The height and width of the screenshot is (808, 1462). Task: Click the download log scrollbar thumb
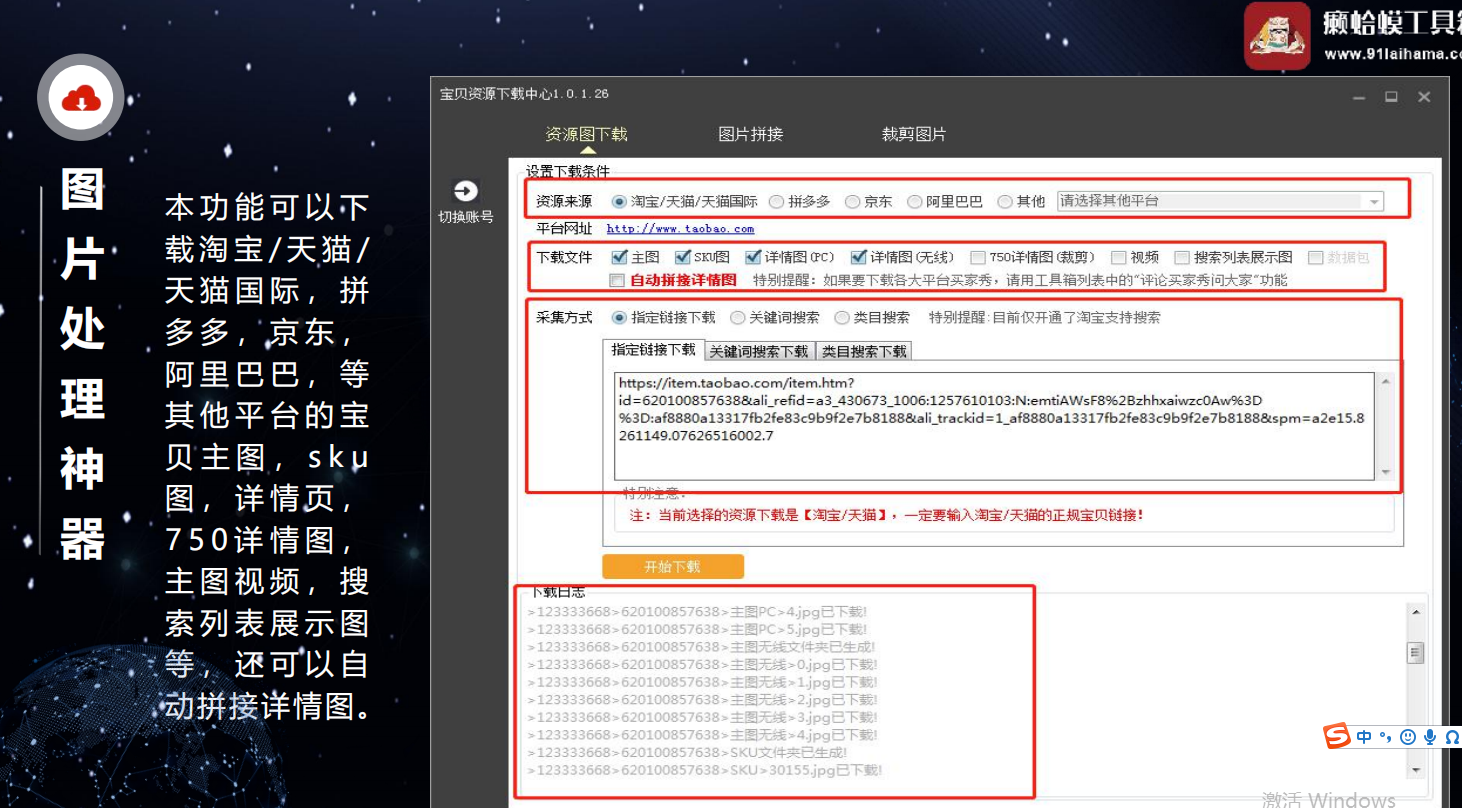(x=1415, y=653)
